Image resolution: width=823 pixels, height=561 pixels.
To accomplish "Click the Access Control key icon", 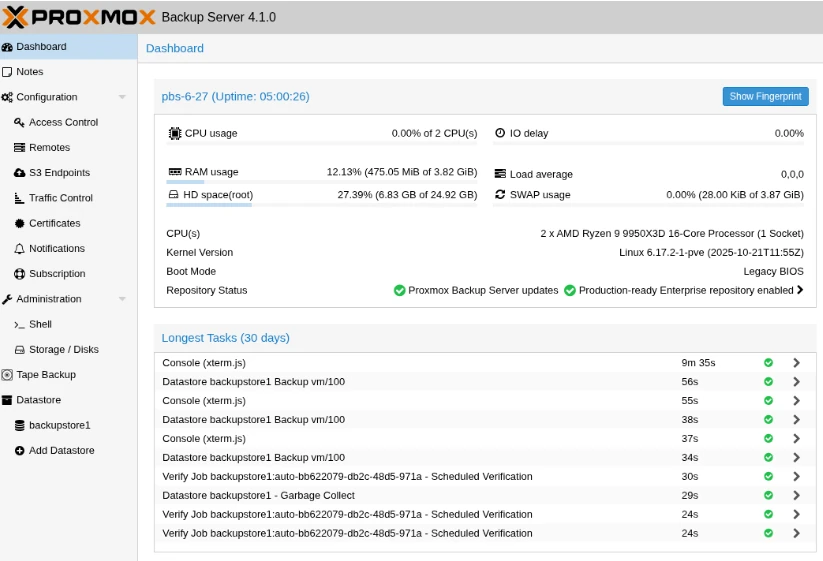I will click(x=20, y=122).
